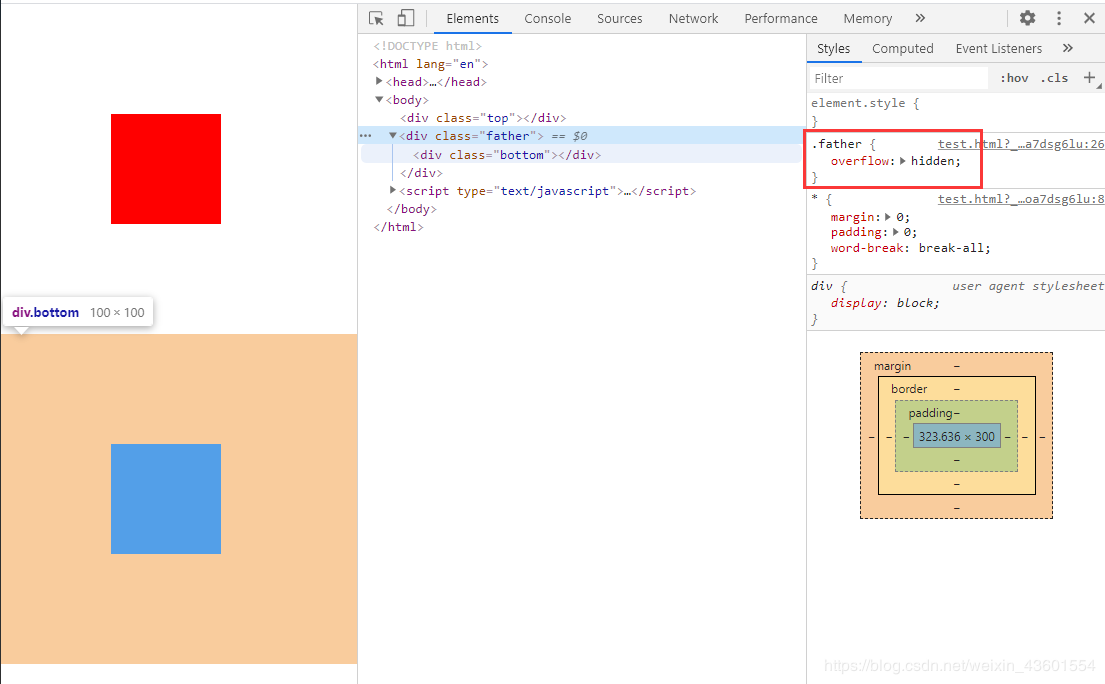Expand the margin shorthand triangle
Image resolution: width=1105 pixels, height=684 pixels.
tap(888, 217)
